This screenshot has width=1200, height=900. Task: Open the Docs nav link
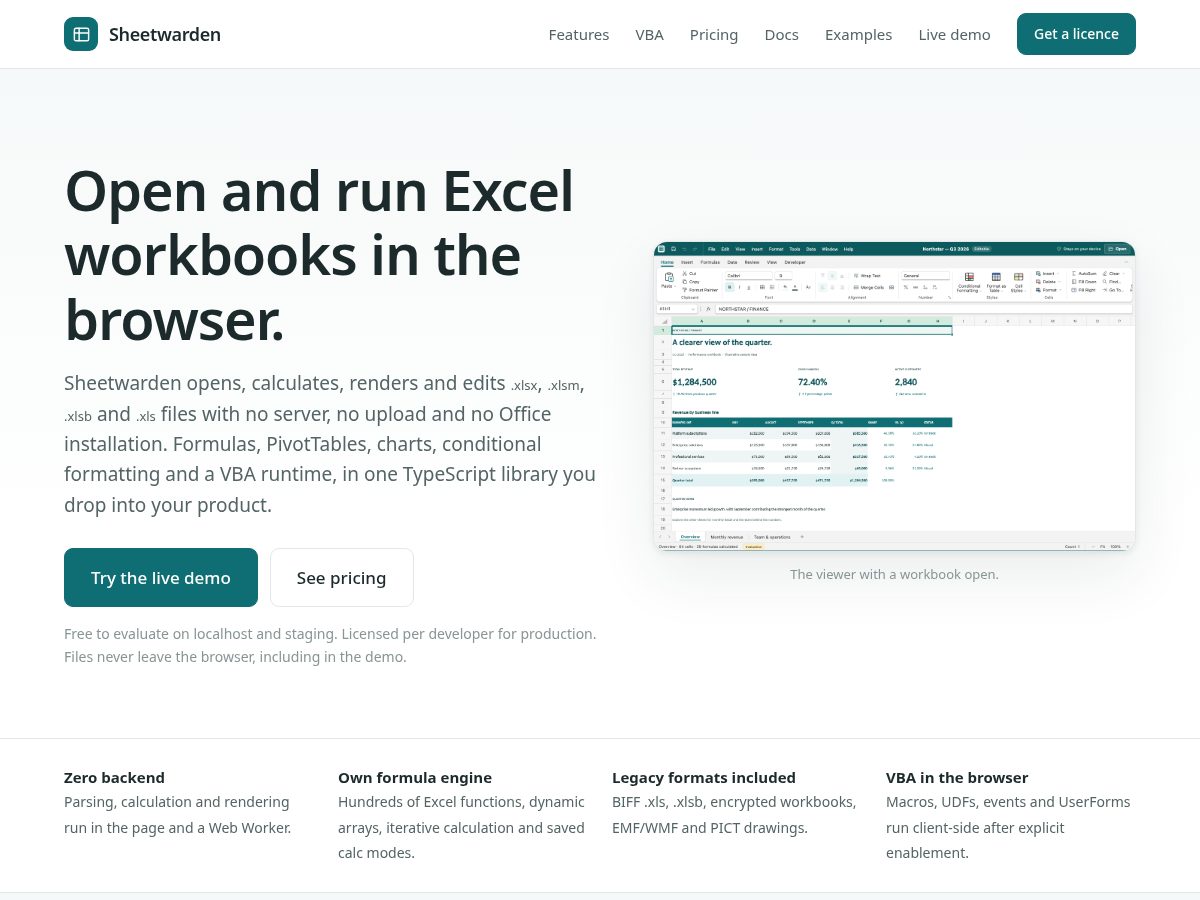tap(781, 34)
